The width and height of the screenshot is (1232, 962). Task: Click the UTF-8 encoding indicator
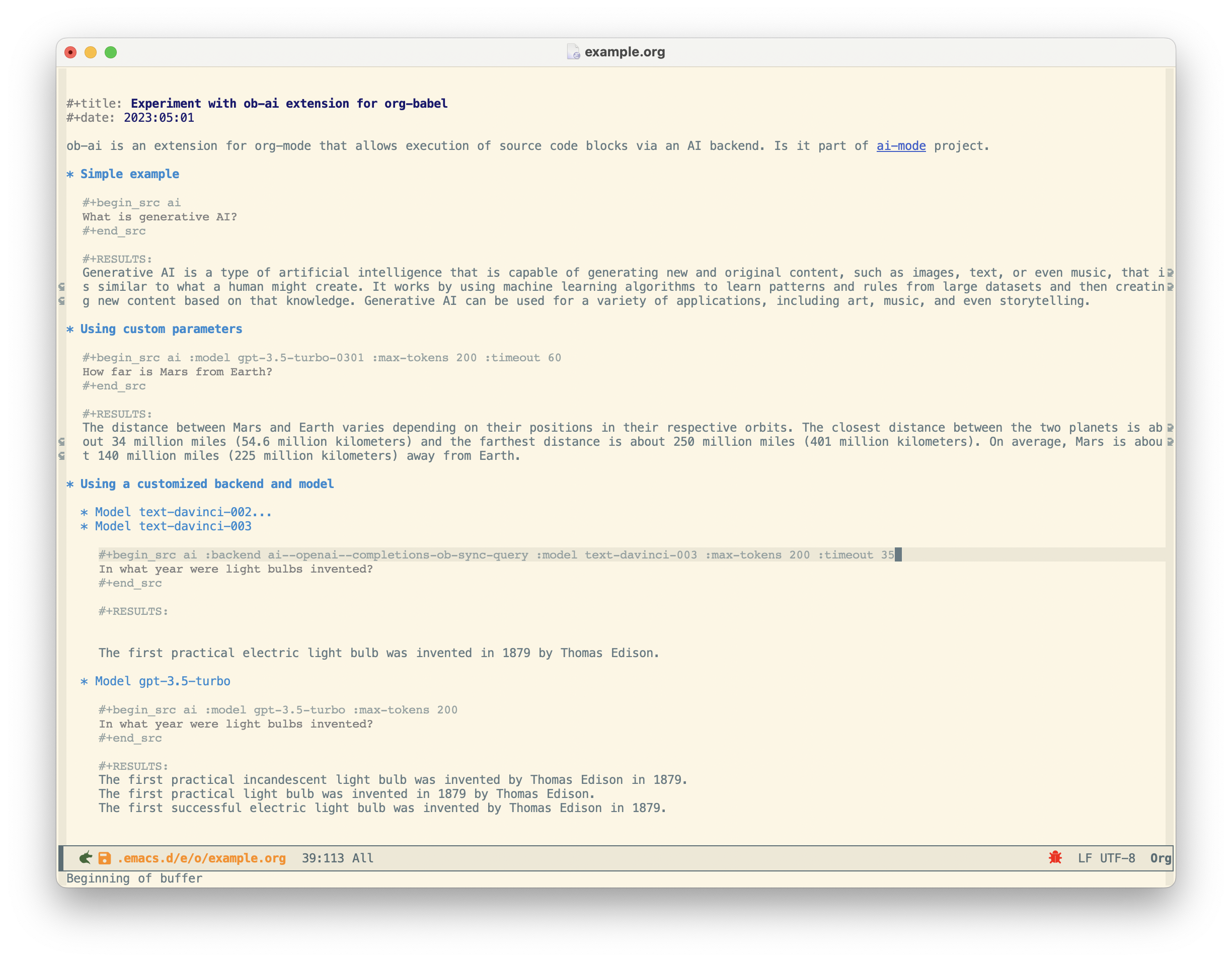tap(1117, 858)
